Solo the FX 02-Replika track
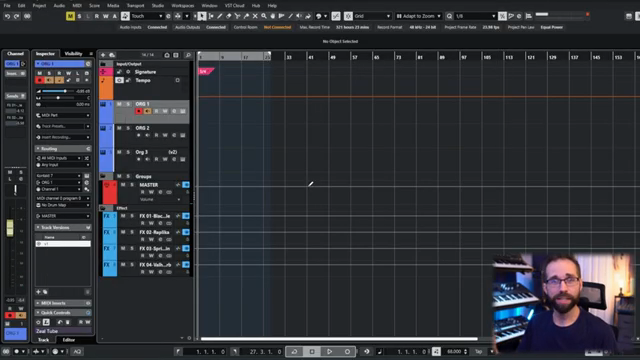This screenshot has width=640, height=360. click(132, 232)
